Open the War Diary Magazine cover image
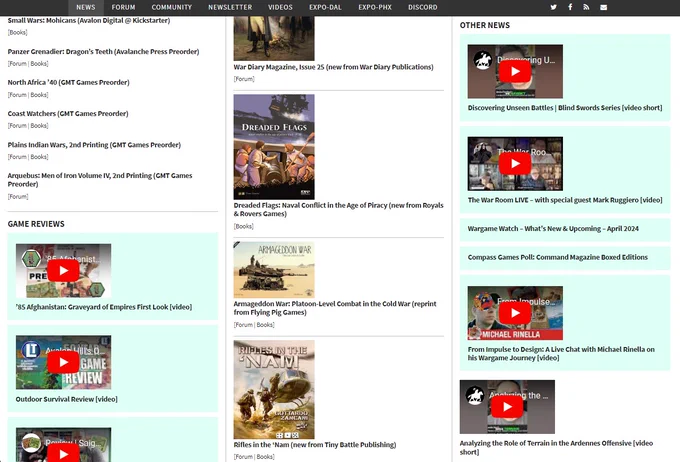 (274, 38)
